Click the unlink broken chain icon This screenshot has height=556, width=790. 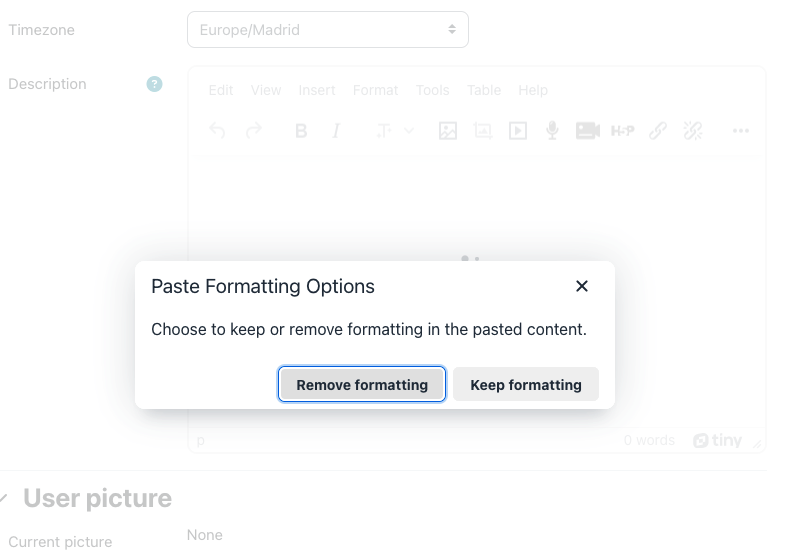coord(693,131)
